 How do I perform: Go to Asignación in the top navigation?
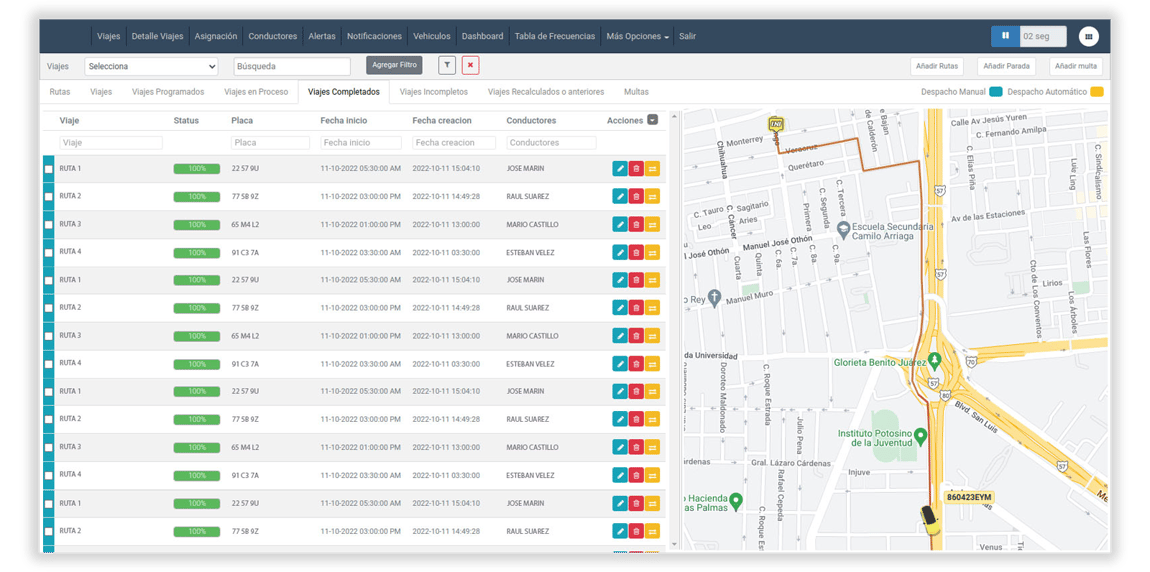click(x=216, y=36)
